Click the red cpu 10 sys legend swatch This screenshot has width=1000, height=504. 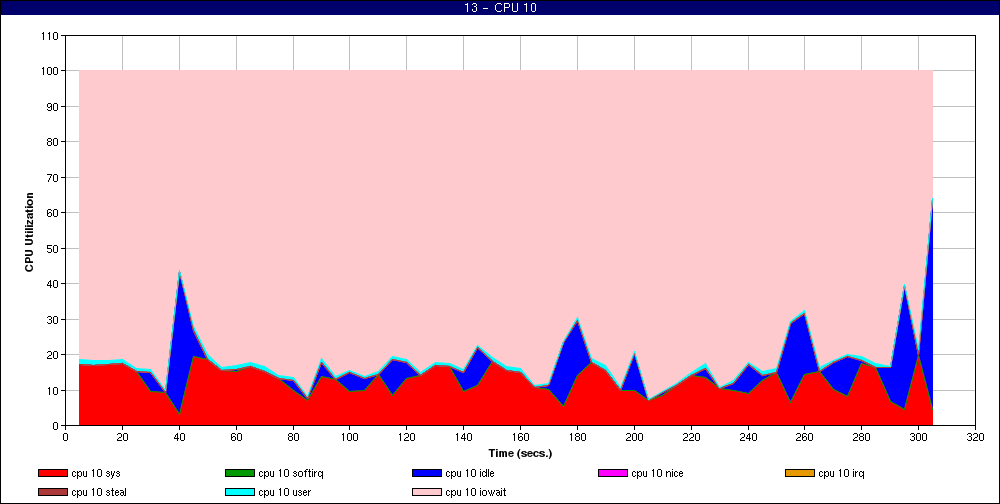point(52,473)
